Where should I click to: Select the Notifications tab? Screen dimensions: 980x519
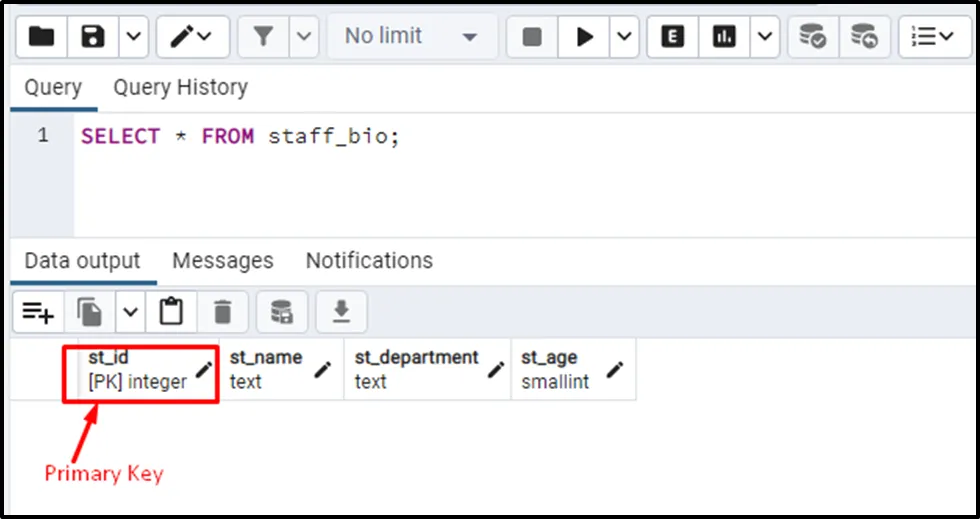369,261
